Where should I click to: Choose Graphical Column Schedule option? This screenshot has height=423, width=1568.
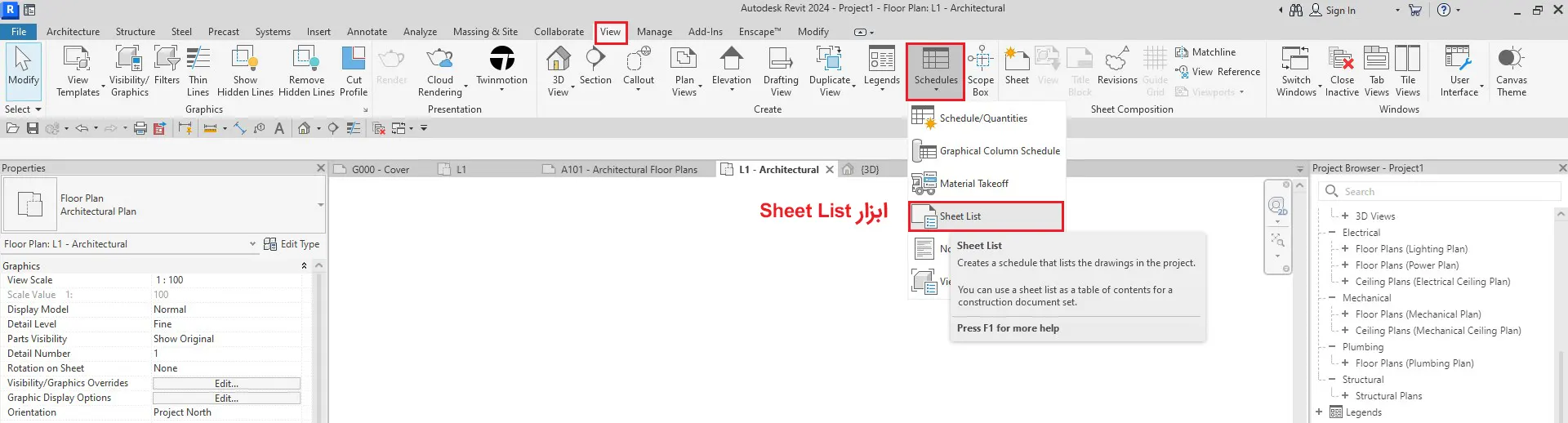[x=987, y=151]
